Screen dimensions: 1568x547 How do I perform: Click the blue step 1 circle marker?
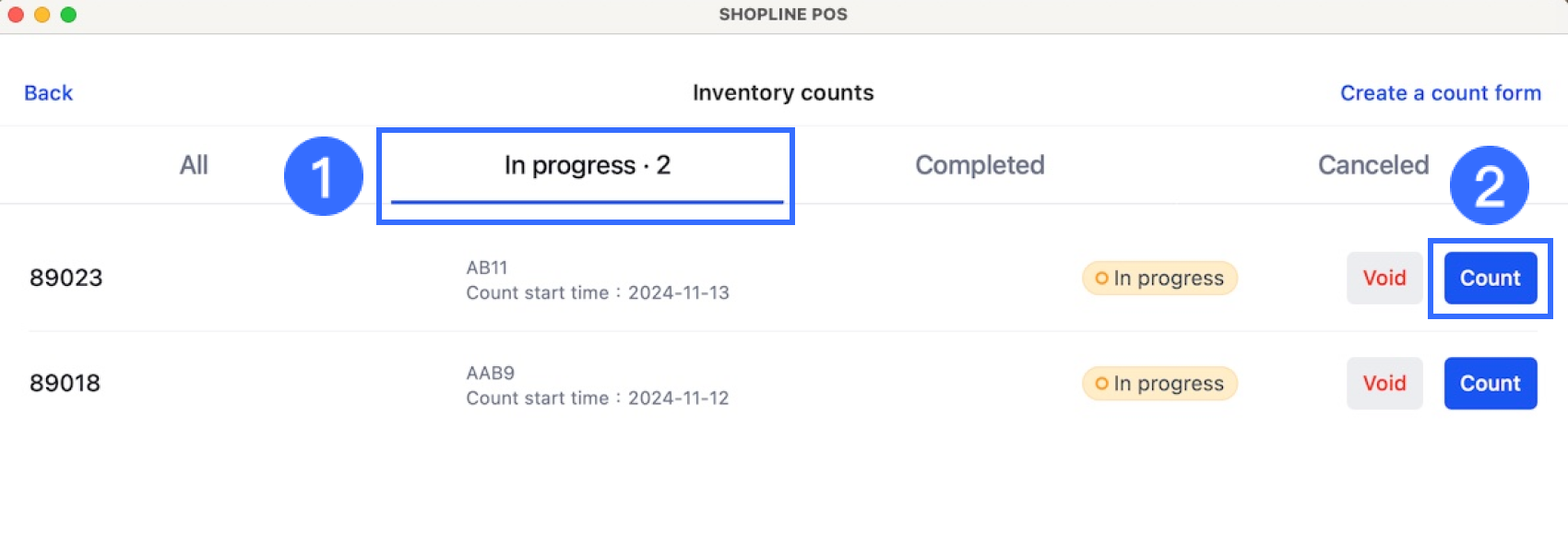[x=323, y=176]
